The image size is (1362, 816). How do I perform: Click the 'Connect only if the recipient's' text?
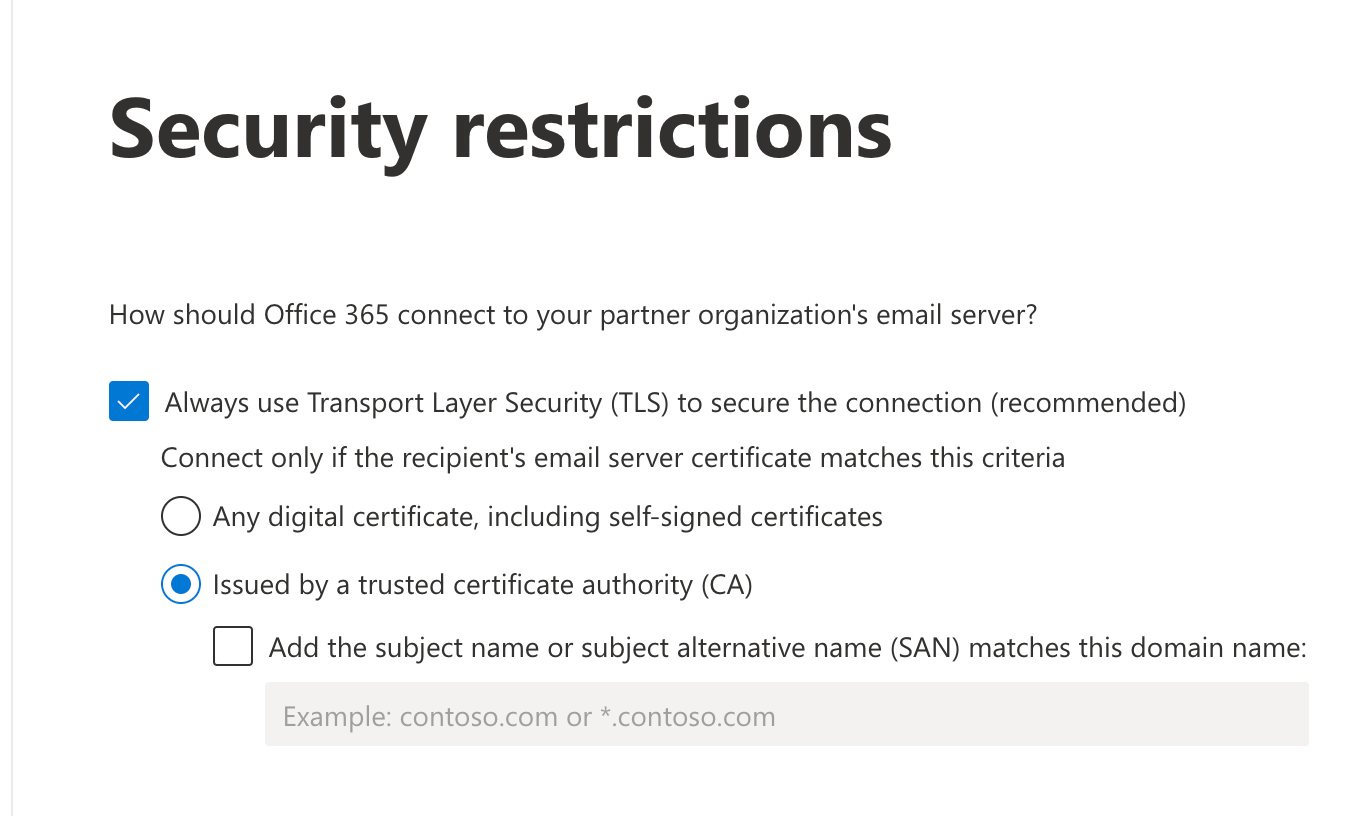[x=612, y=458]
